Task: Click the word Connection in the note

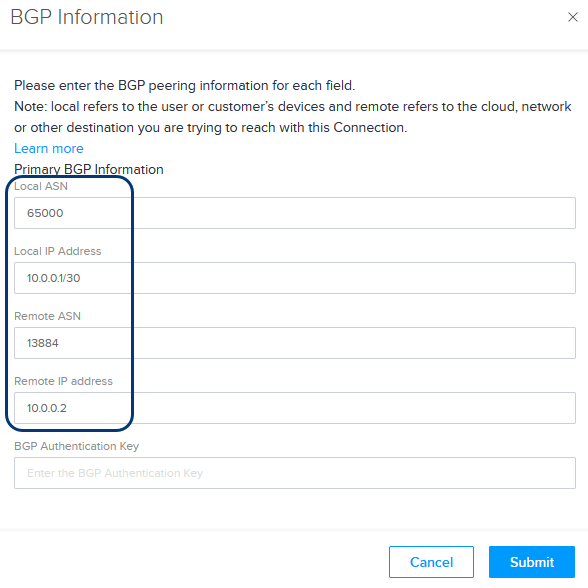Action: pyautogui.click(x=370, y=128)
